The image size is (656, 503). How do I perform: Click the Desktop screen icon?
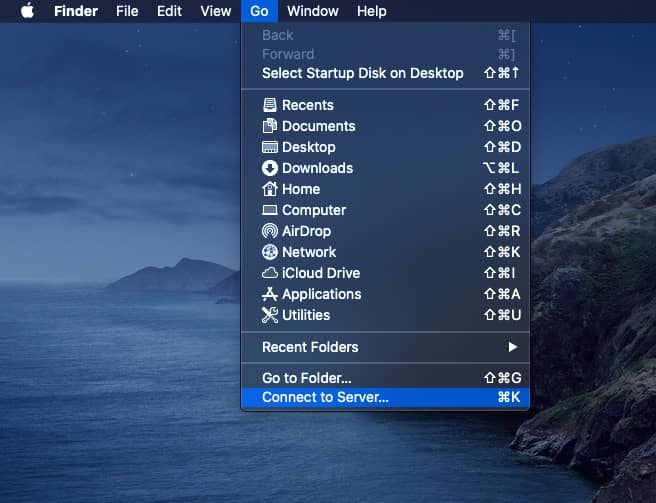click(269, 147)
